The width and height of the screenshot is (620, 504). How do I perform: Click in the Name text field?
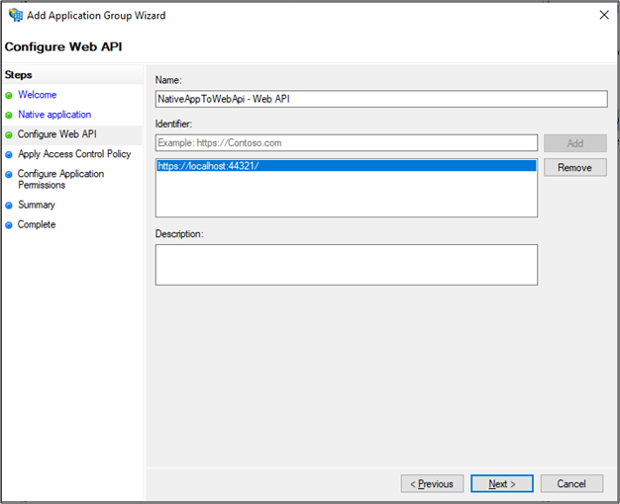coord(381,99)
